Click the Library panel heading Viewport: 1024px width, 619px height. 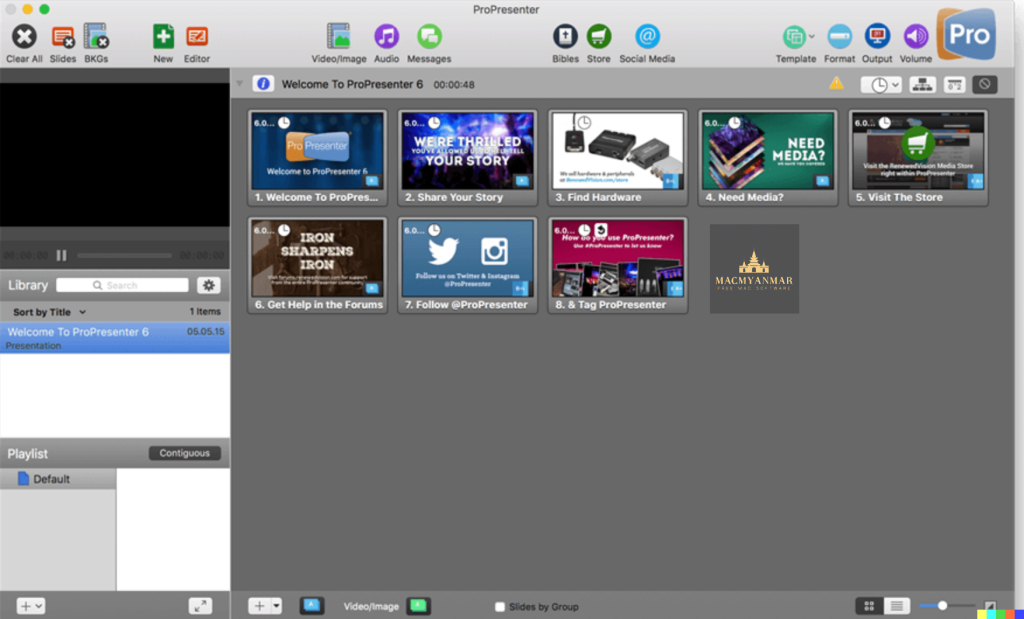28,285
